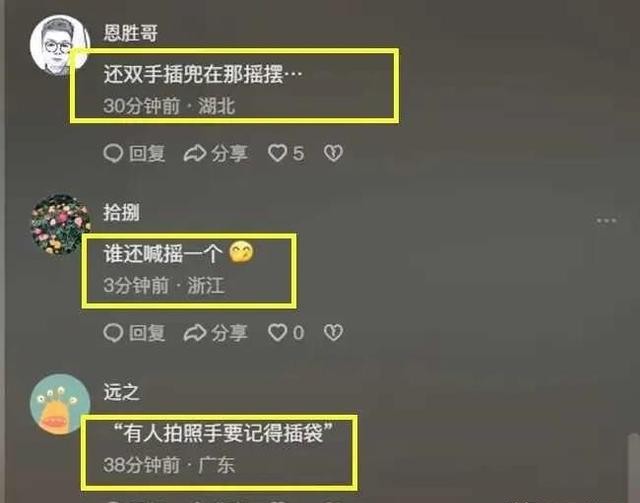640x503 pixels.
Task: Open 远之's peacock avatar
Action: point(60,404)
